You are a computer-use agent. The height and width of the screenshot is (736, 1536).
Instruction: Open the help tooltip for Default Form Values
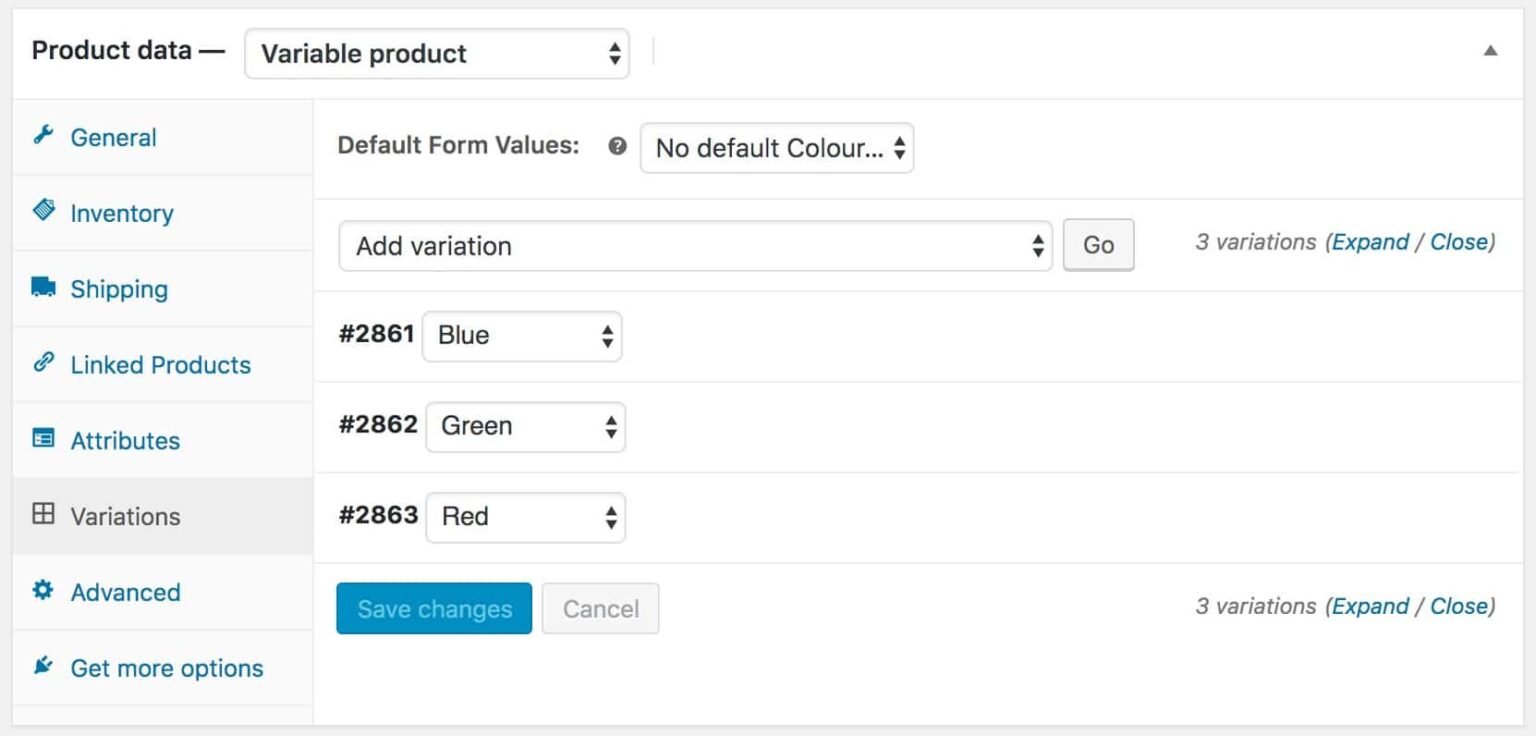tap(618, 146)
